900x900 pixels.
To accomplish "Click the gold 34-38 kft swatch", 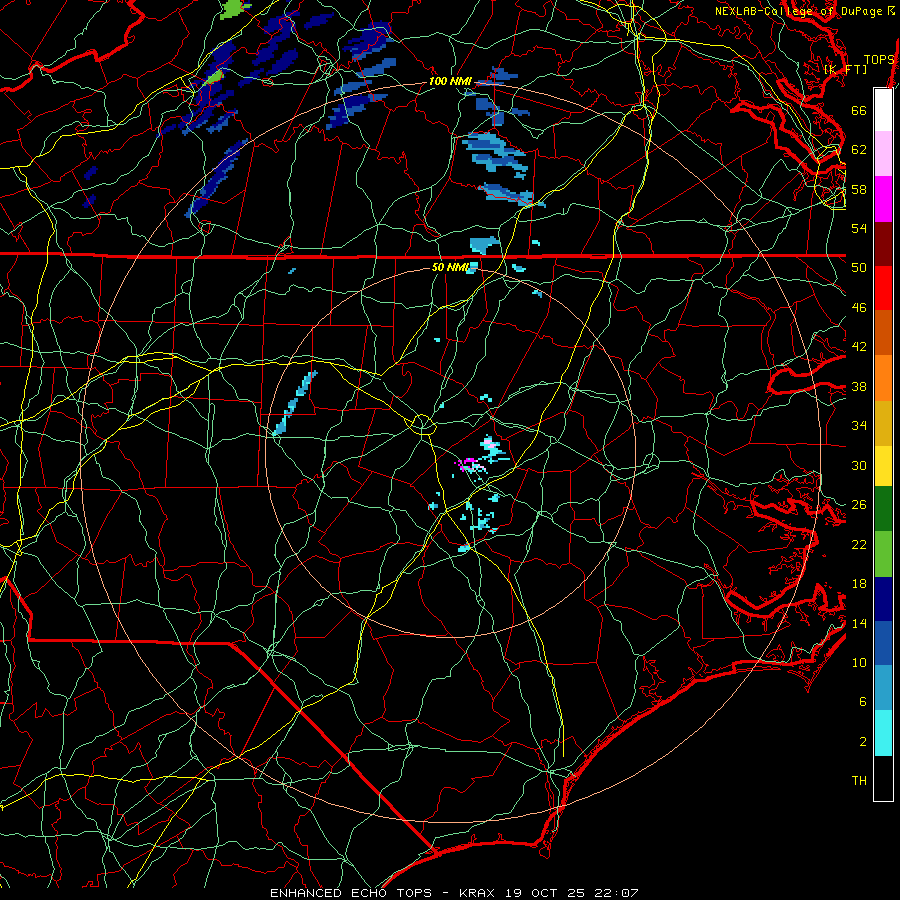I will pos(883,423).
